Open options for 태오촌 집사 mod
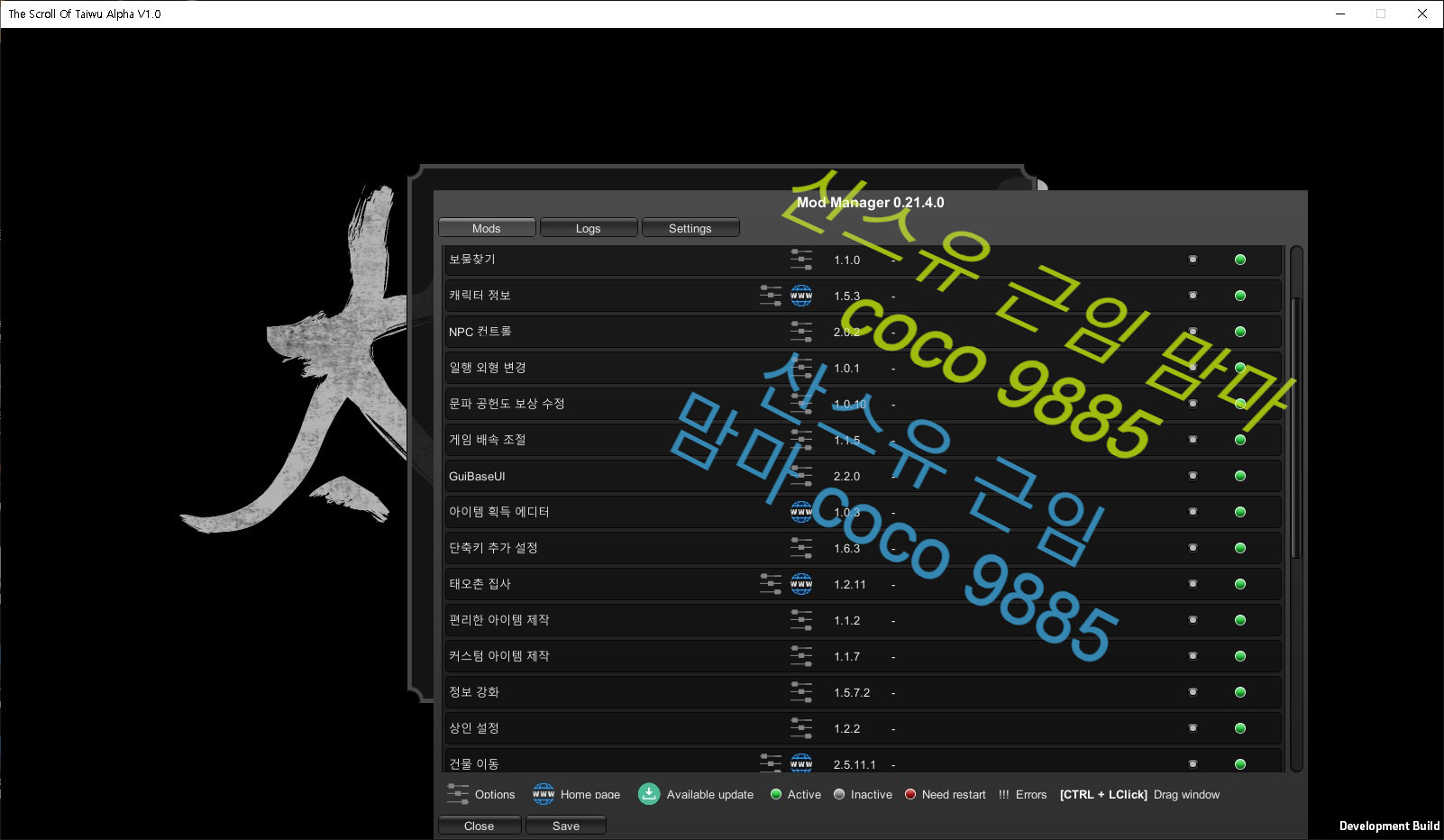 coord(771,584)
